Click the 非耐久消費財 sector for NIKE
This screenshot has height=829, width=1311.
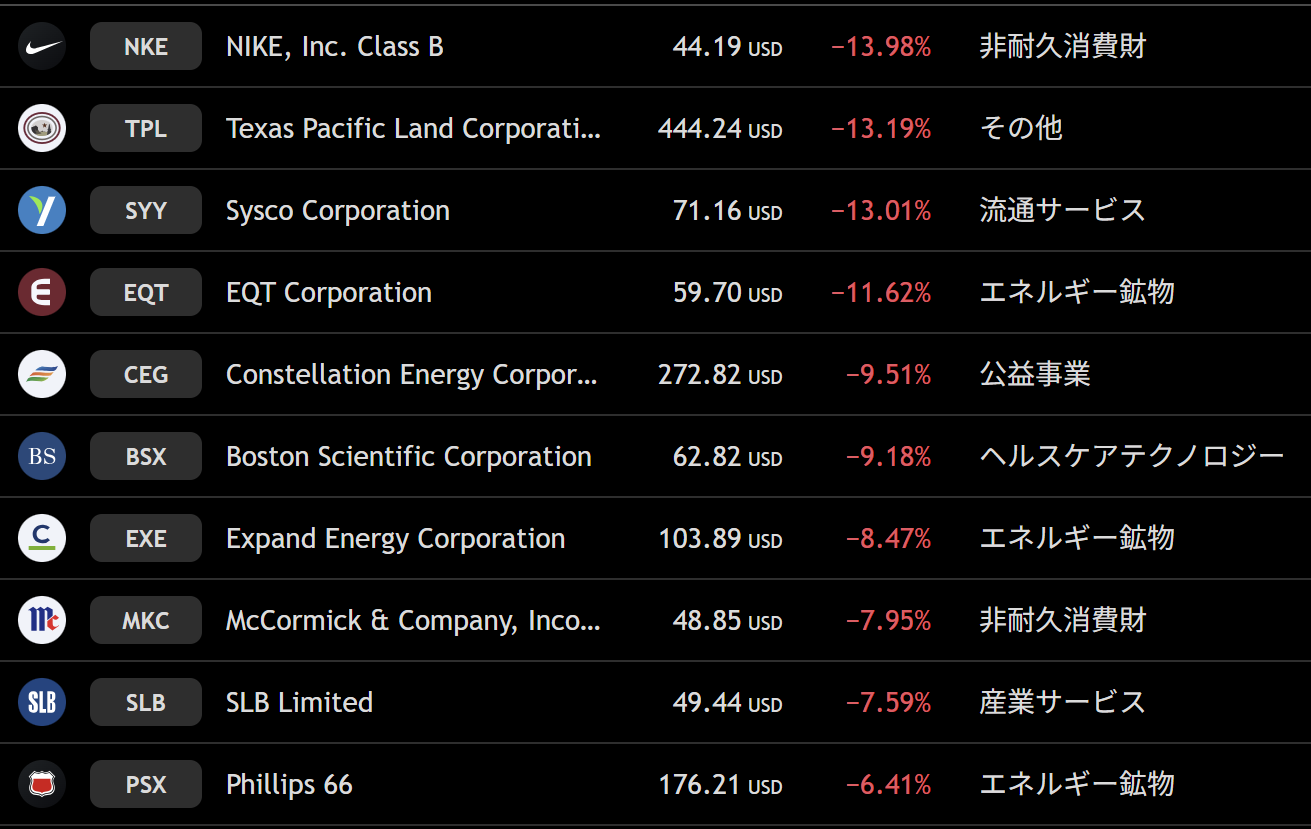point(1062,47)
